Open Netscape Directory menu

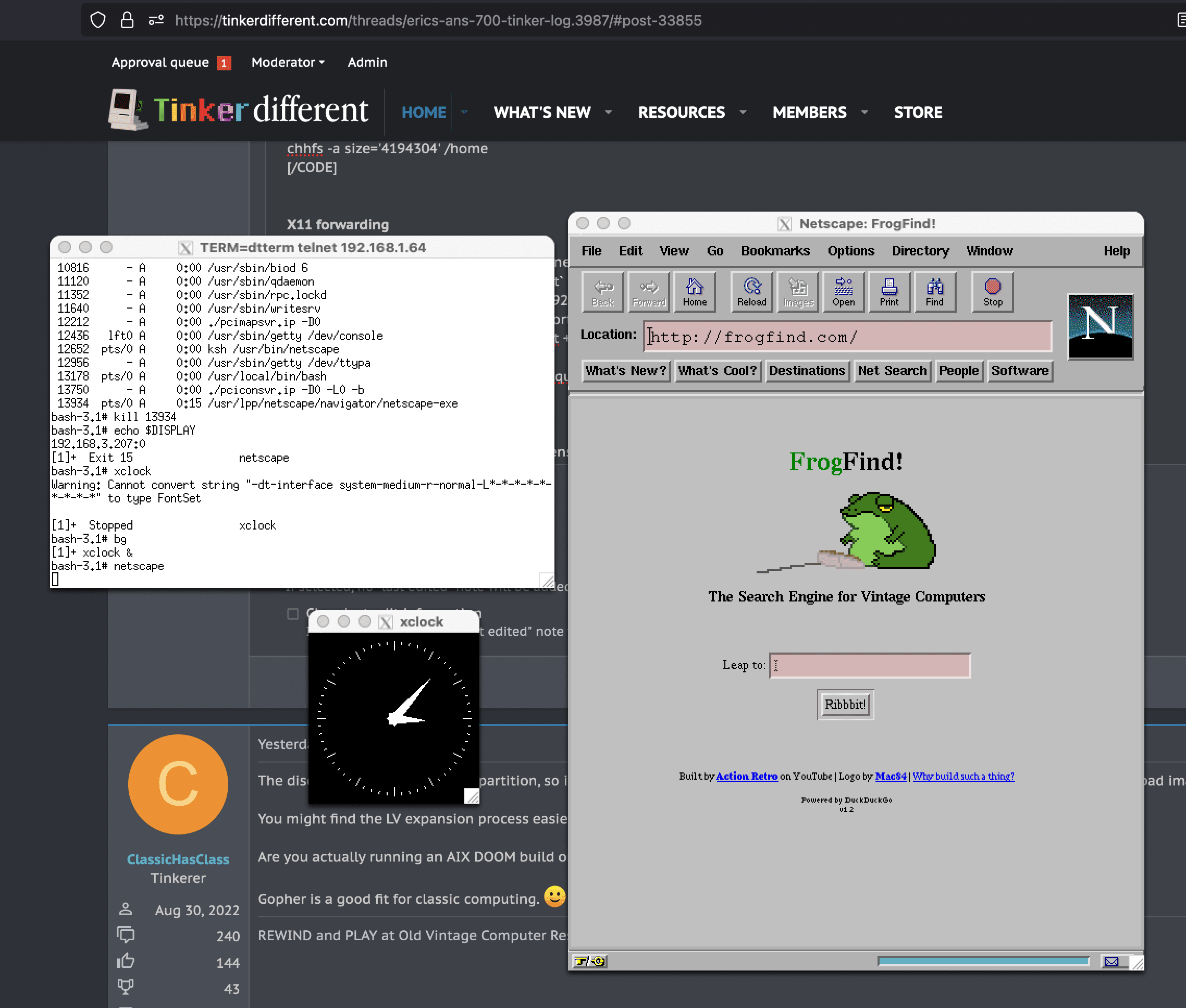[x=920, y=251]
